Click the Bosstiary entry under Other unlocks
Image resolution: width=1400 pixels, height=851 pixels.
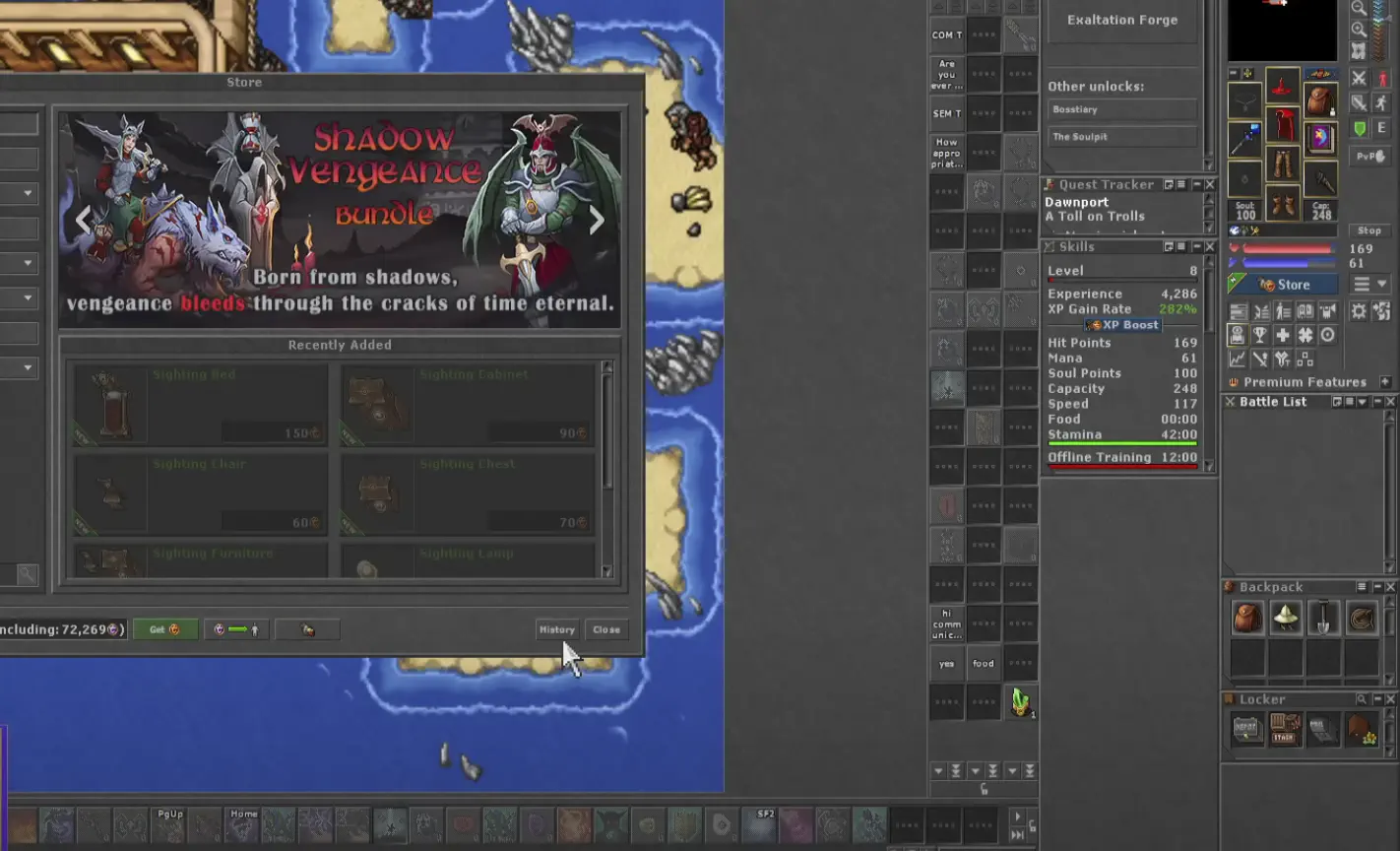coord(1121,108)
